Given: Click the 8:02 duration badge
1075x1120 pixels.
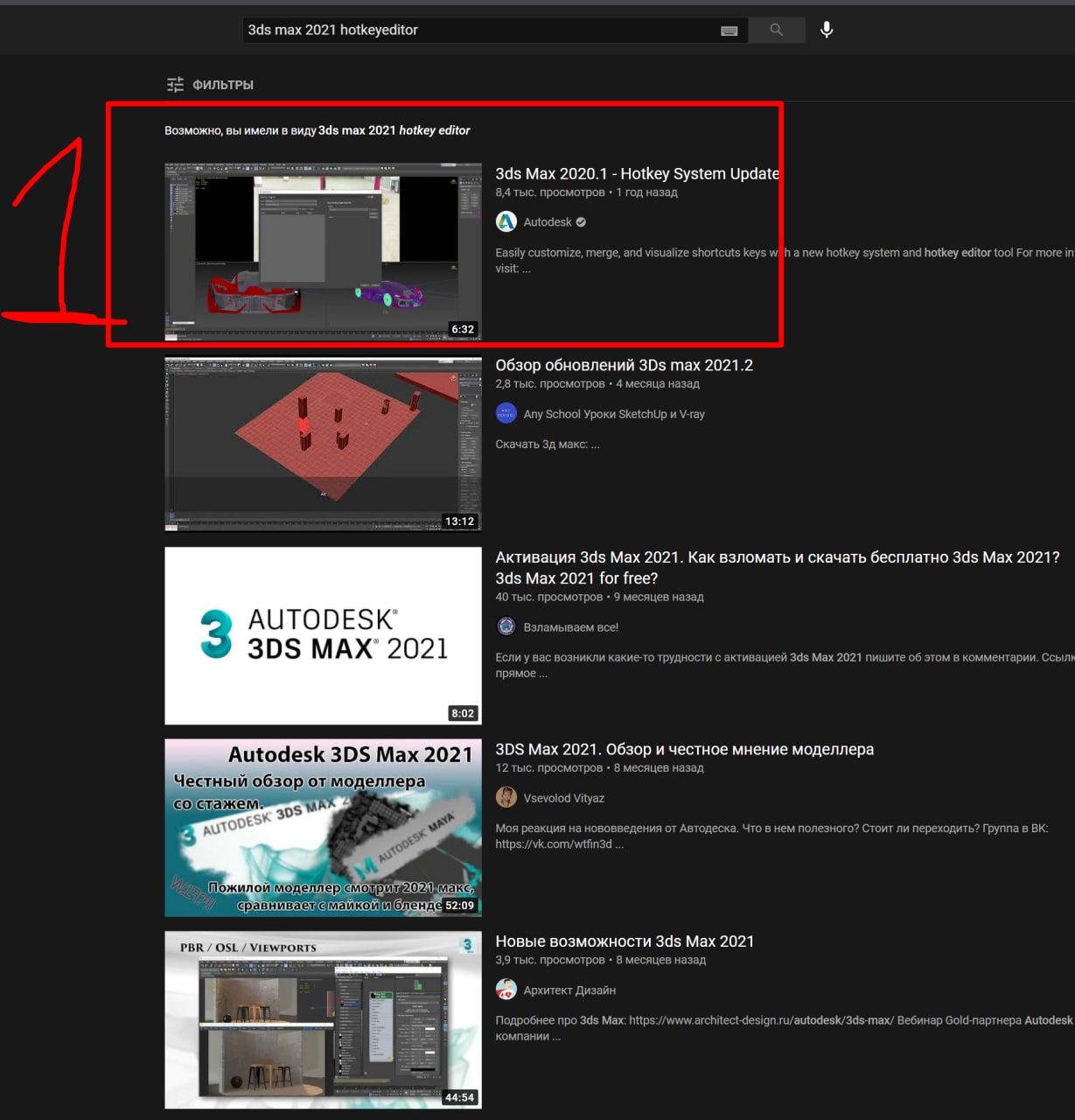Looking at the screenshot, I should pos(463,713).
